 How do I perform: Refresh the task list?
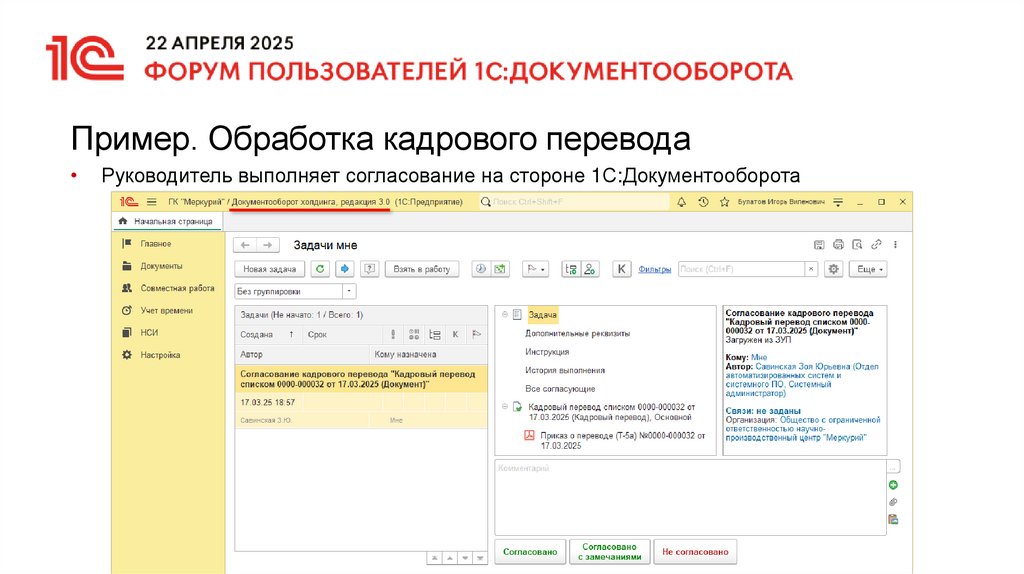coord(320,269)
